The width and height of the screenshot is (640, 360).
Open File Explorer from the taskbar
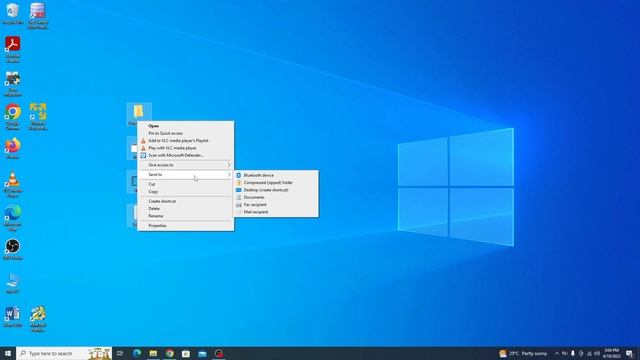(x=153, y=353)
